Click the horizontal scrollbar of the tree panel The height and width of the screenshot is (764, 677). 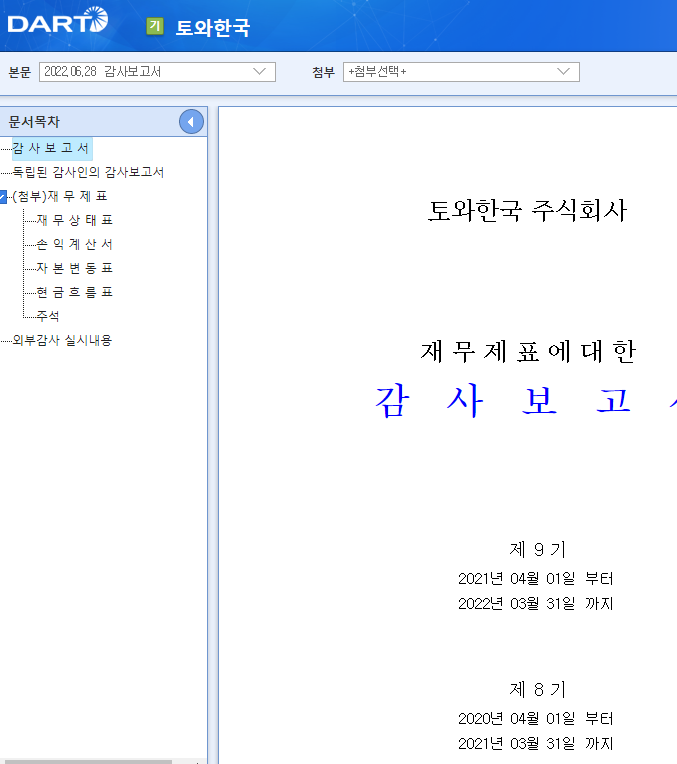[86, 761]
